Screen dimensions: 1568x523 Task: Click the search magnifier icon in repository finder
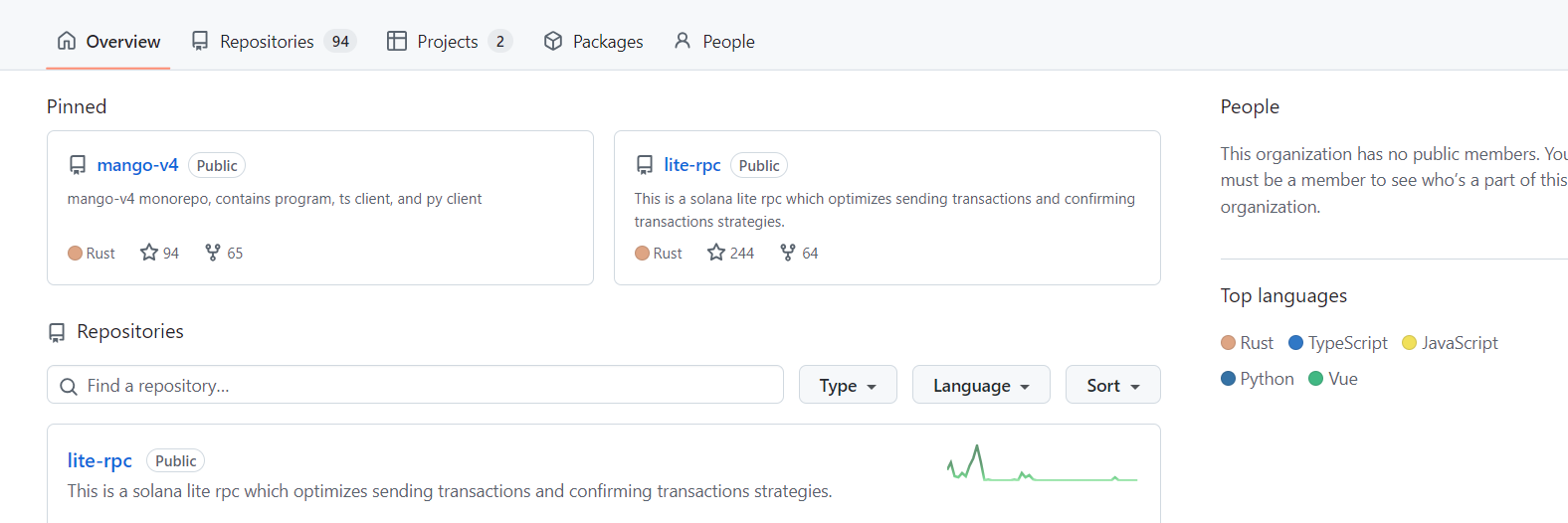click(x=69, y=386)
